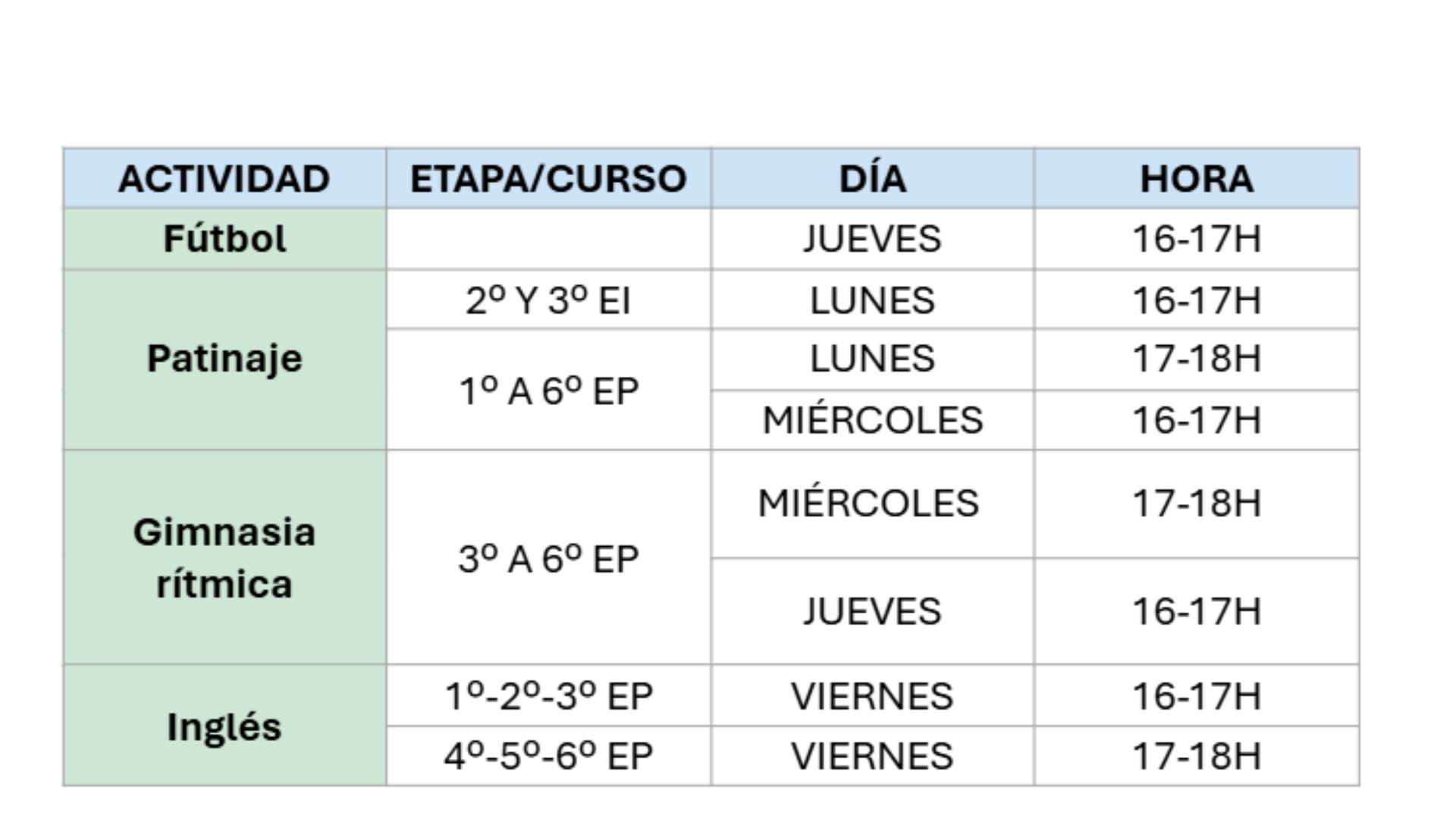
Task: Select the 16-17H cell in Fútbol row
Action: (1196, 239)
